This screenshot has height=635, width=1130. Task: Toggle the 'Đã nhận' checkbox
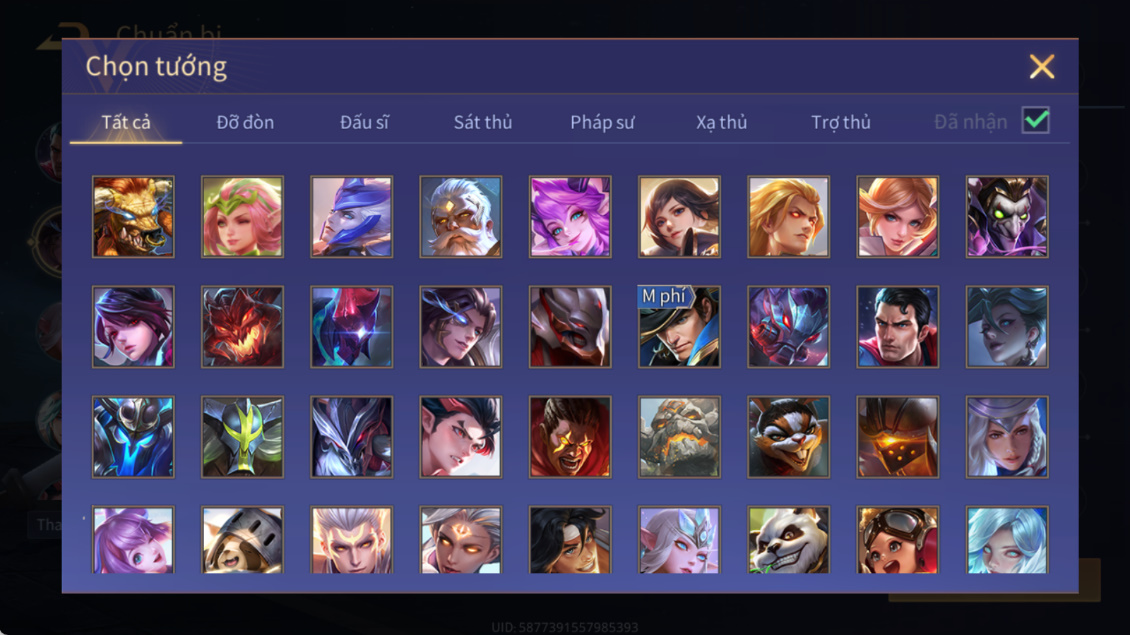(1036, 120)
